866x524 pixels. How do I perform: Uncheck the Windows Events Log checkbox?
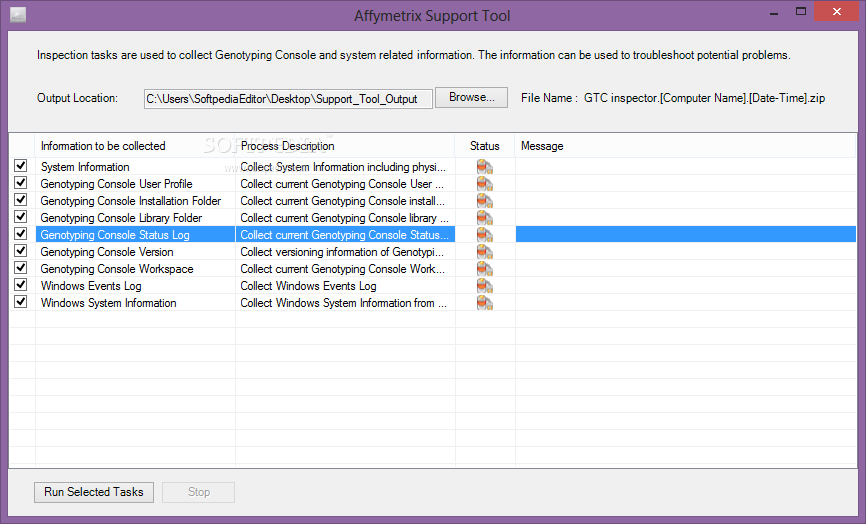[21, 285]
